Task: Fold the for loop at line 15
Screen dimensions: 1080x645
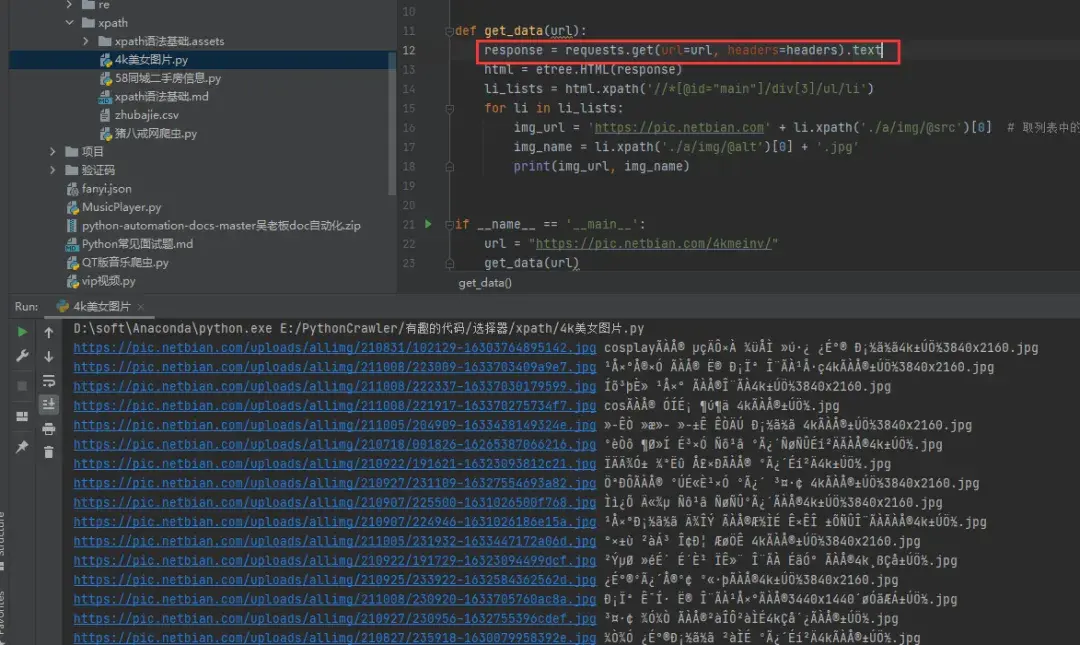Action: pyautogui.click(x=449, y=108)
